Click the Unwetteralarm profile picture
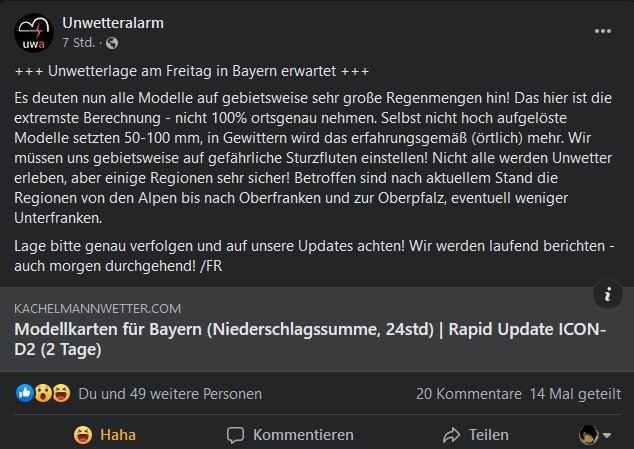The width and height of the screenshot is (634, 449). click(x=33, y=32)
